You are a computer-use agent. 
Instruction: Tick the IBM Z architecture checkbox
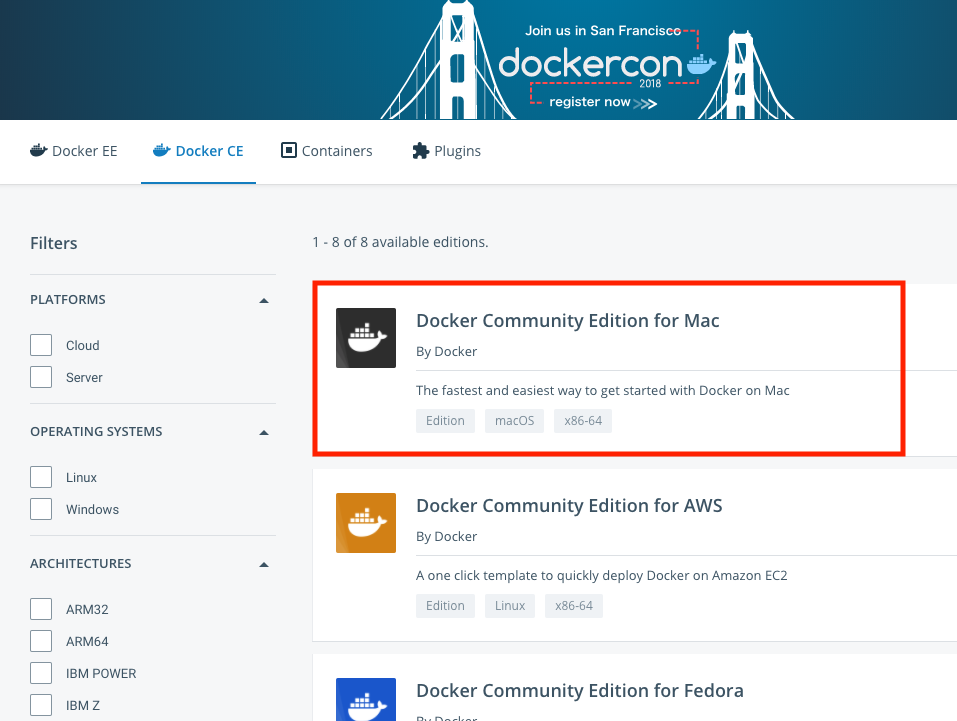41,705
